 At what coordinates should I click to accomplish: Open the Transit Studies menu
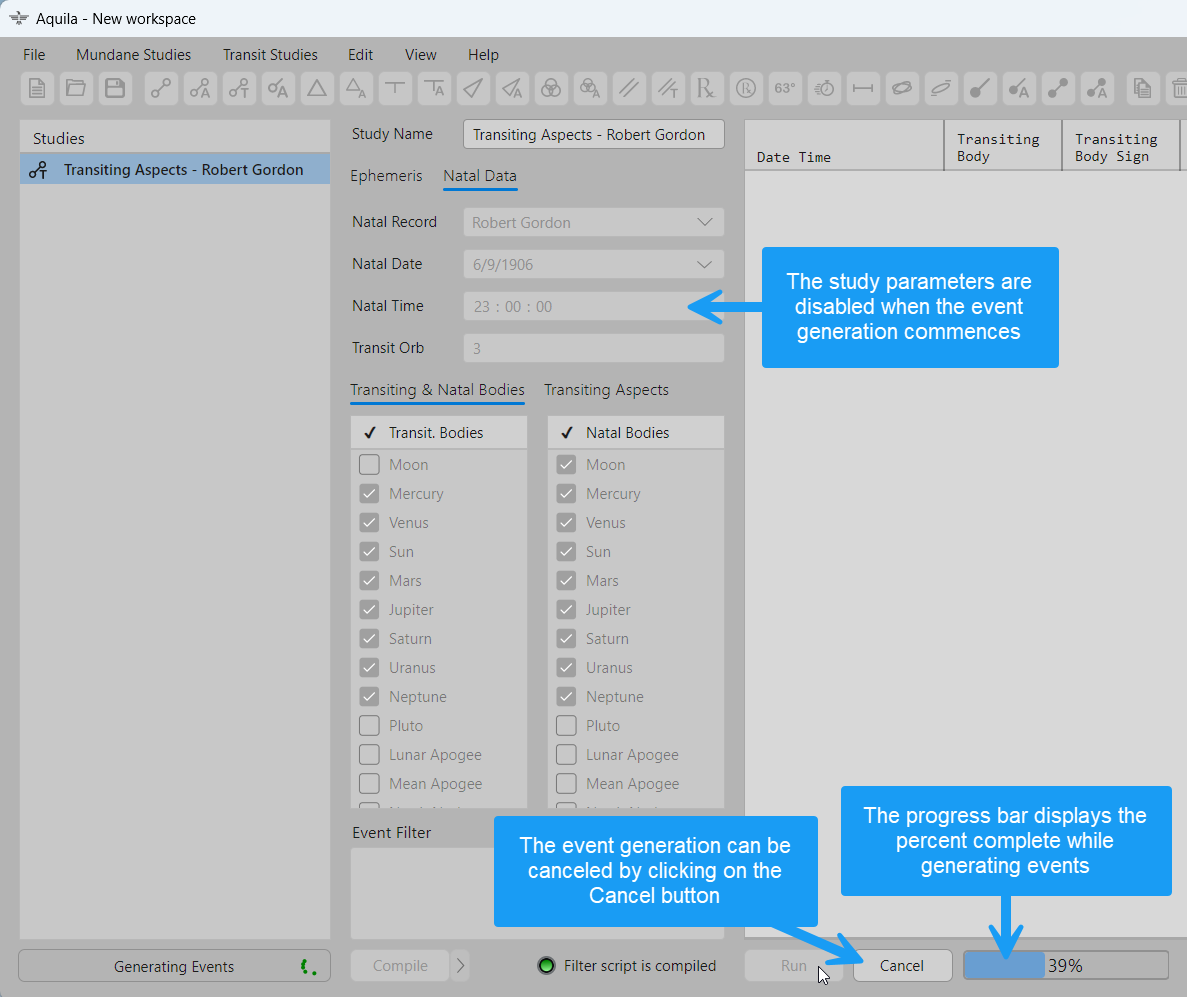click(270, 55)
